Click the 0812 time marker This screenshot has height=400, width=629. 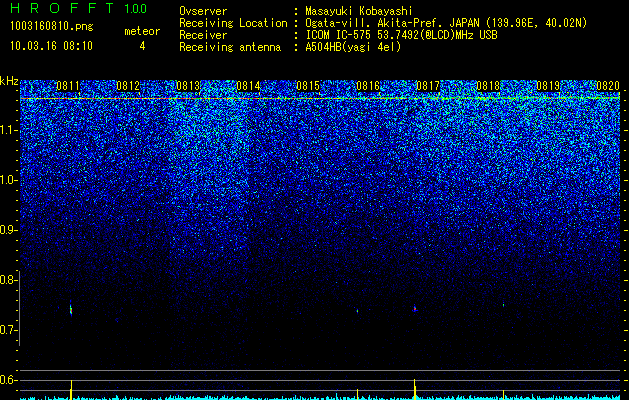point(128,86)
